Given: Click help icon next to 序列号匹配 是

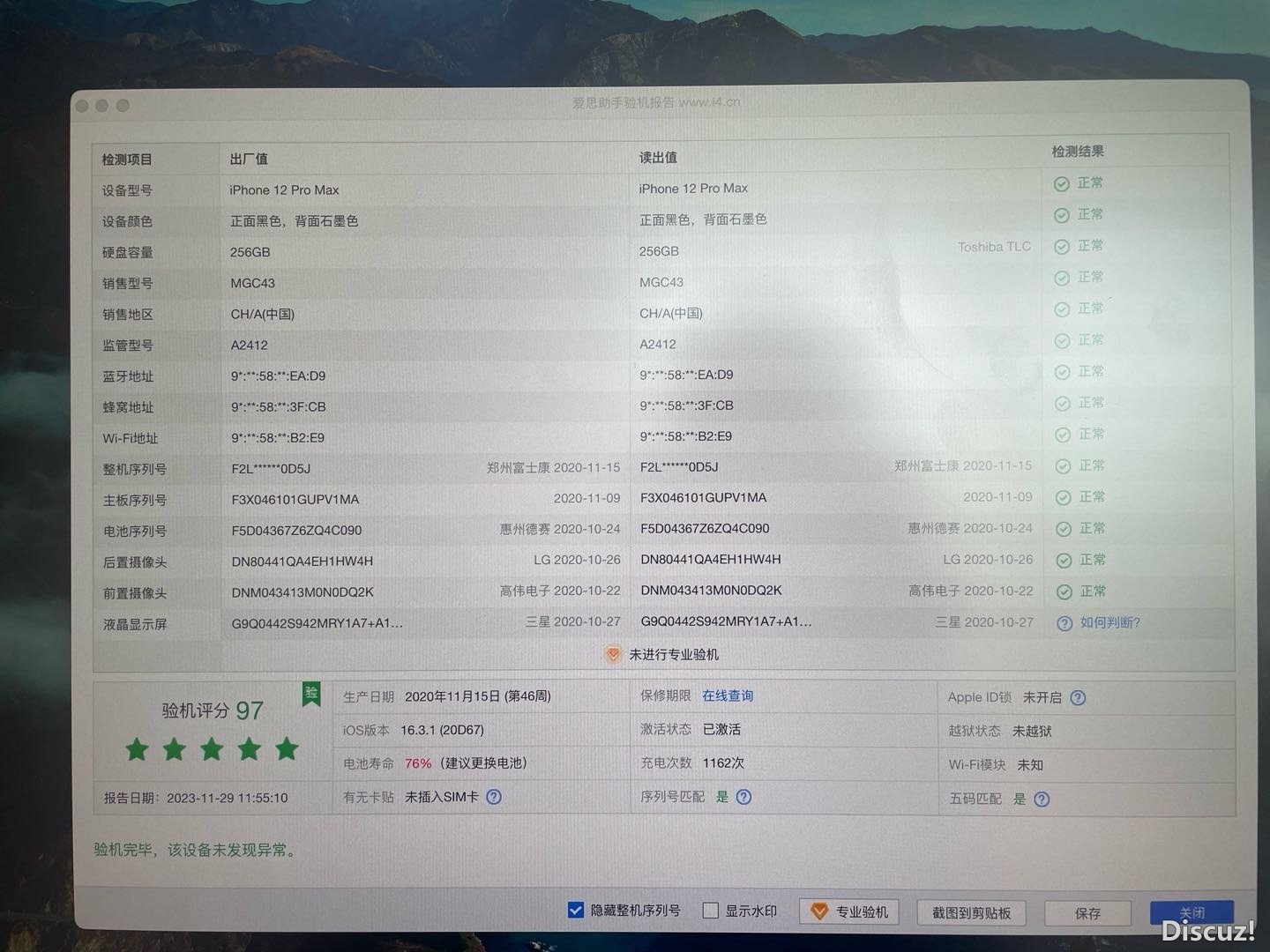Looking at the screenshot, I should point(743,797).
